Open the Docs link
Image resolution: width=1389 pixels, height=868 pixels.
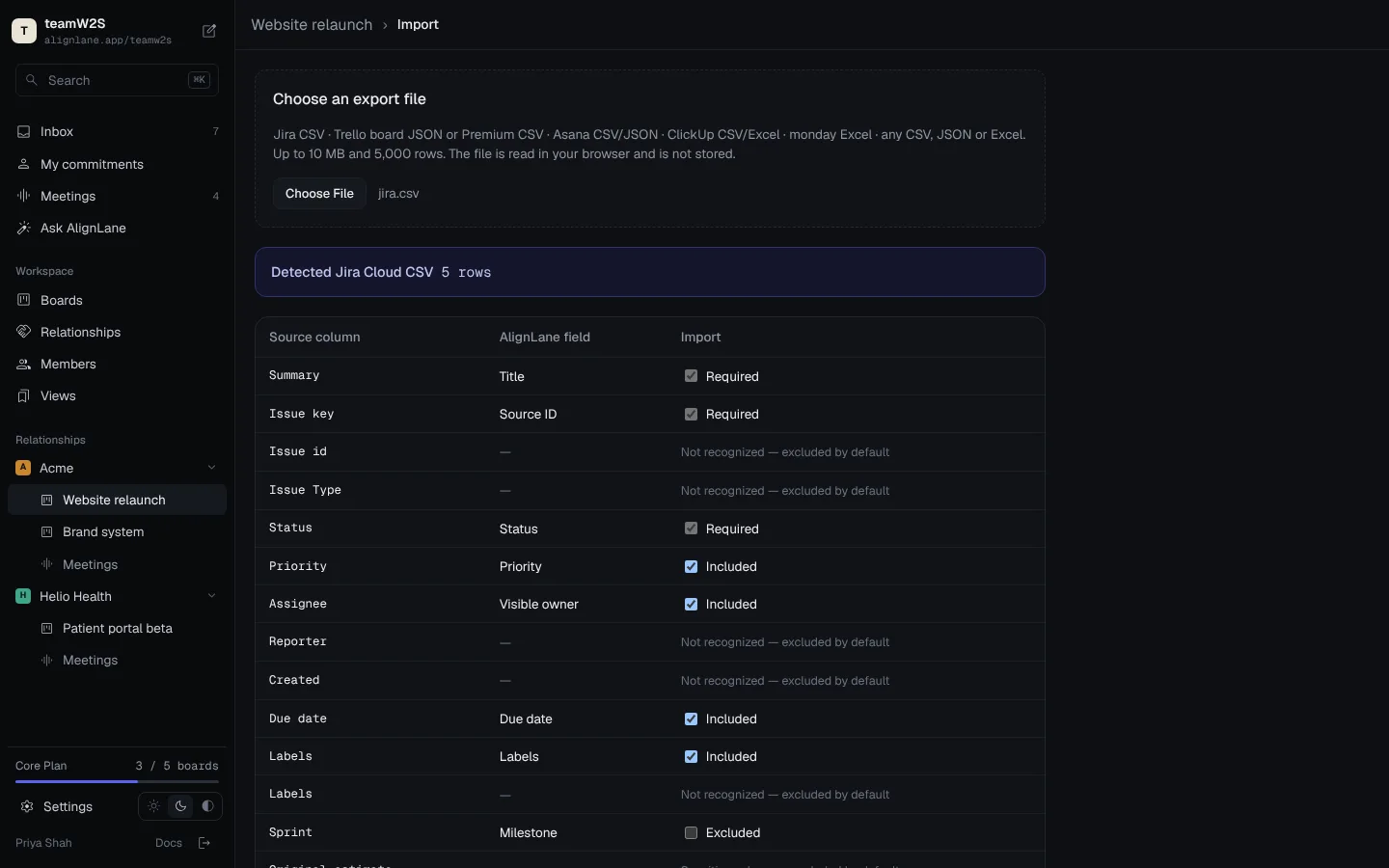click(169, 843)
